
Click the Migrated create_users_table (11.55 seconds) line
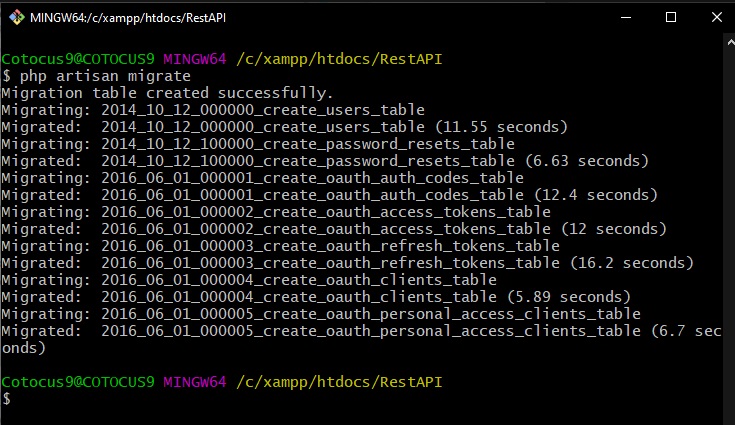[285, 127]
